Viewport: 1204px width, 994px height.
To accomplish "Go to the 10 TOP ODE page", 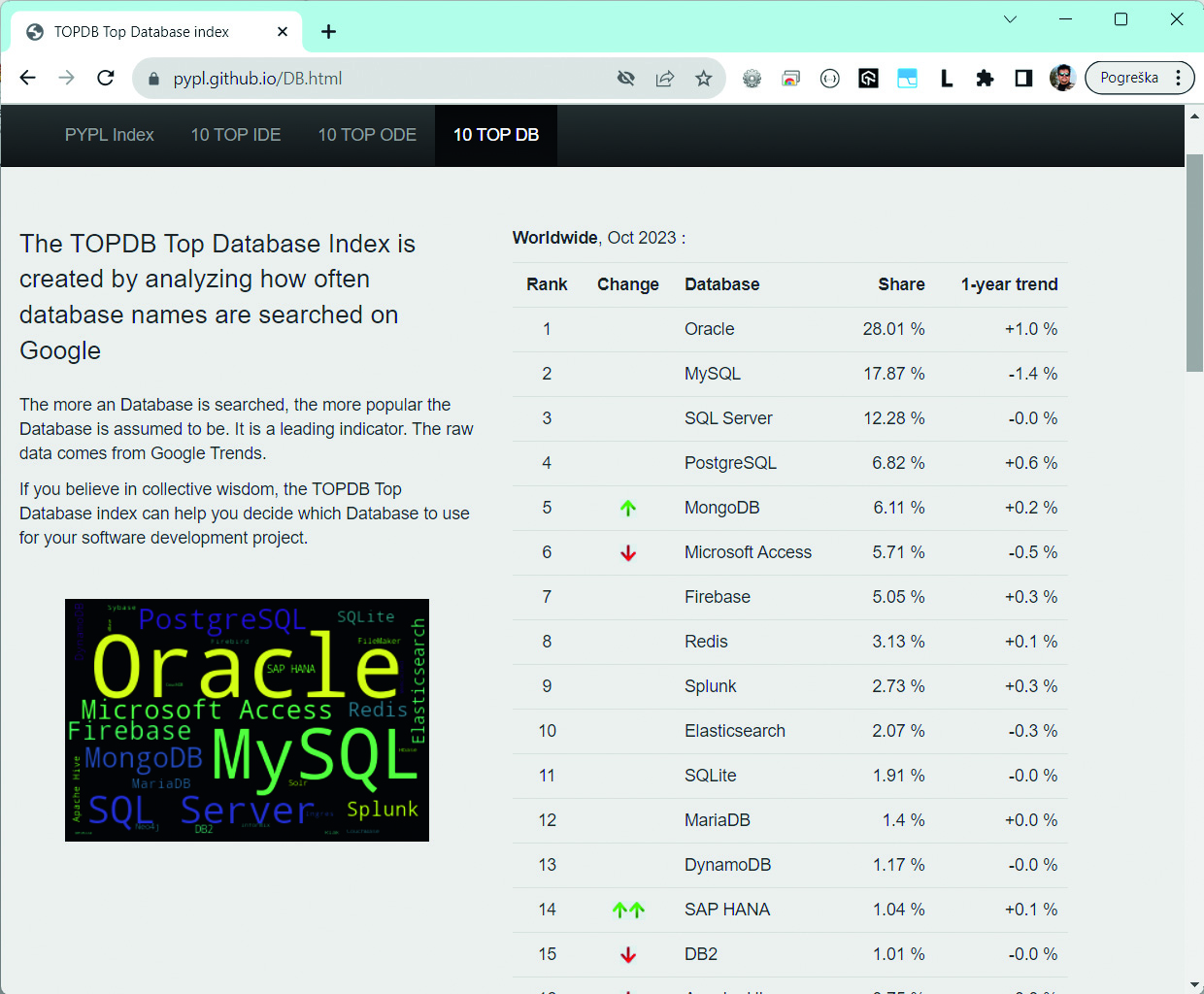I will point(367,135).
